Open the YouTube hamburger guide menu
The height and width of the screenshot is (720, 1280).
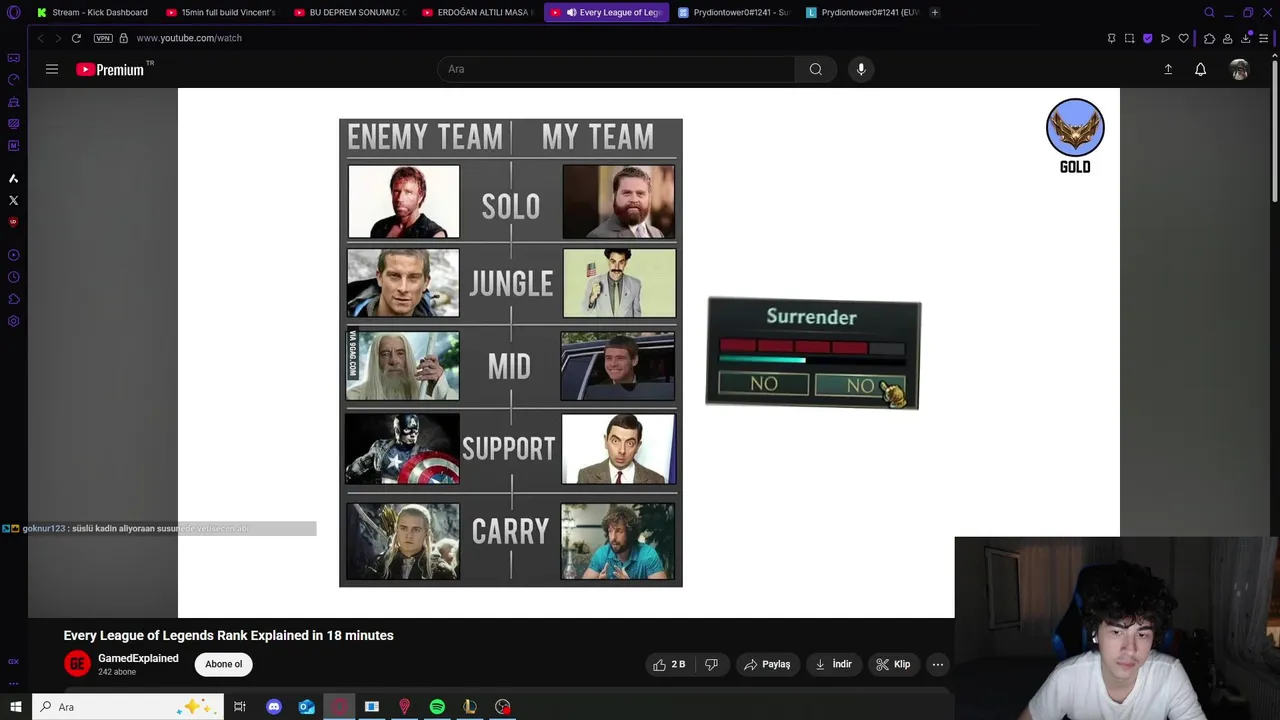[52, 69]
